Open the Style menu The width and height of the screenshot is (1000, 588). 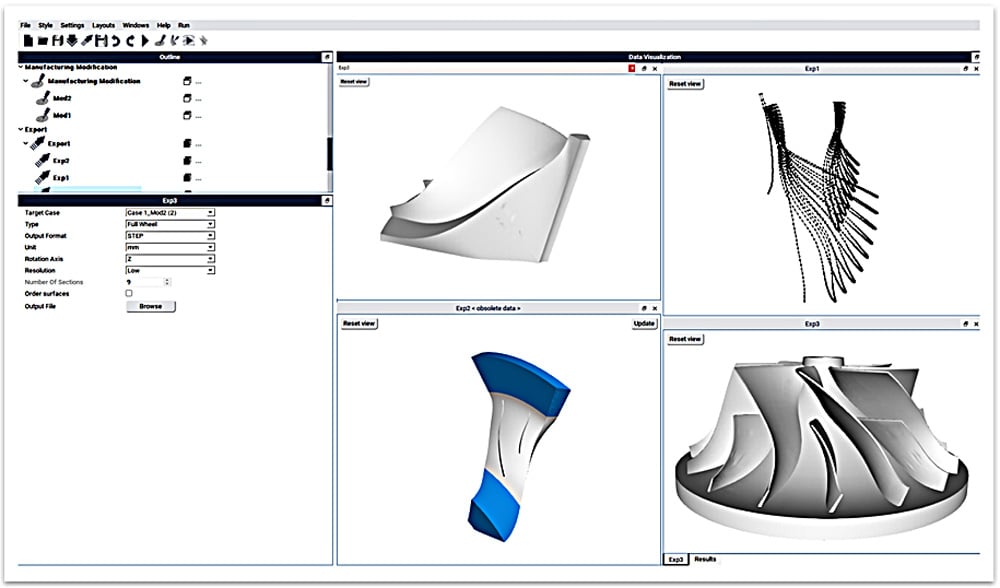point(45,26)
